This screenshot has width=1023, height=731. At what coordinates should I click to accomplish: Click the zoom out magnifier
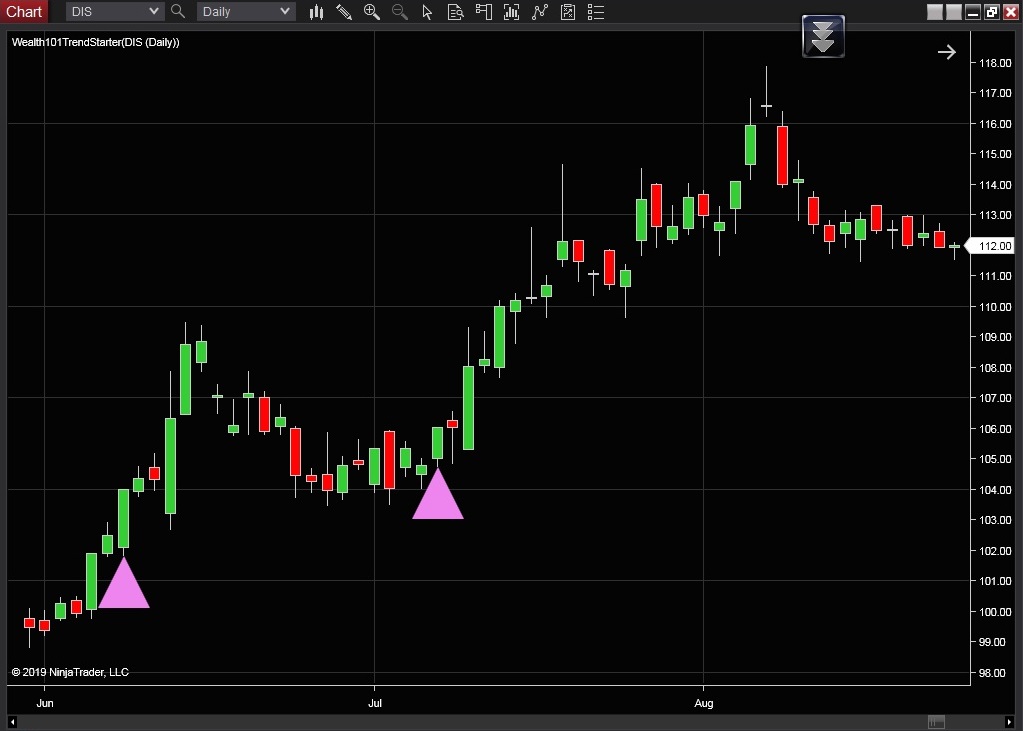(x=400, y=12)
